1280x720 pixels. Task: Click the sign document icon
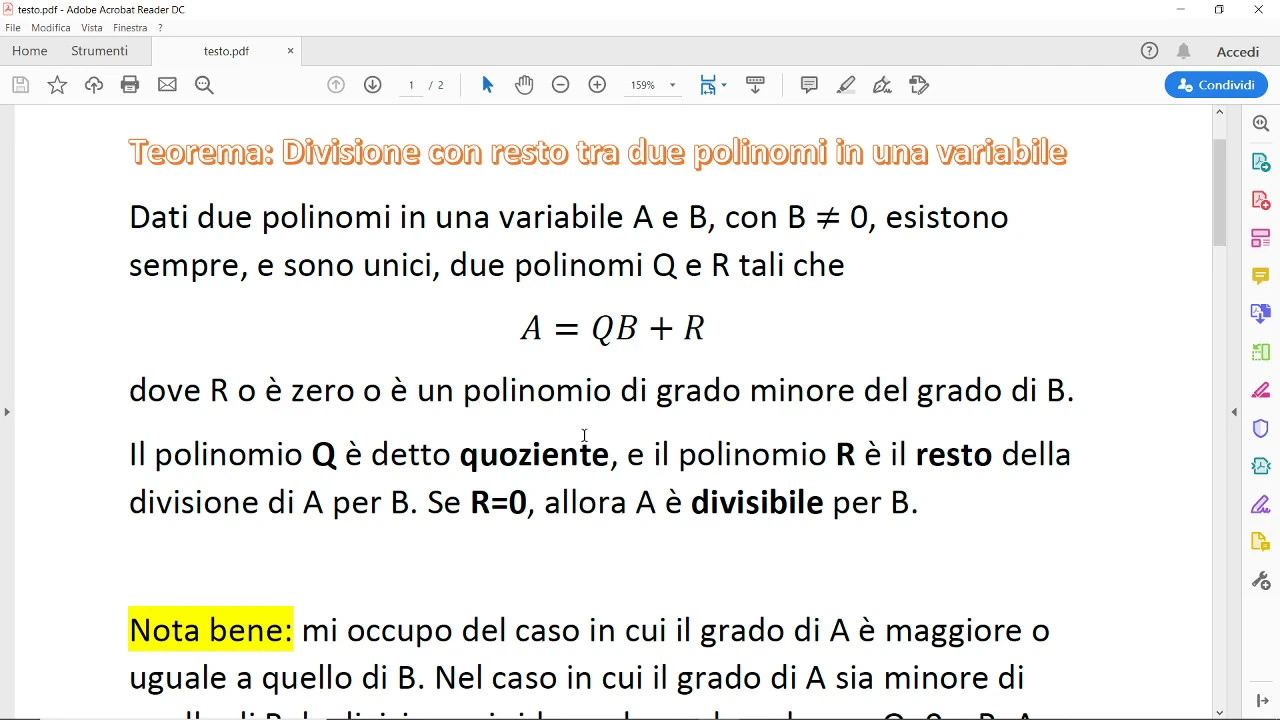[882, 85]
